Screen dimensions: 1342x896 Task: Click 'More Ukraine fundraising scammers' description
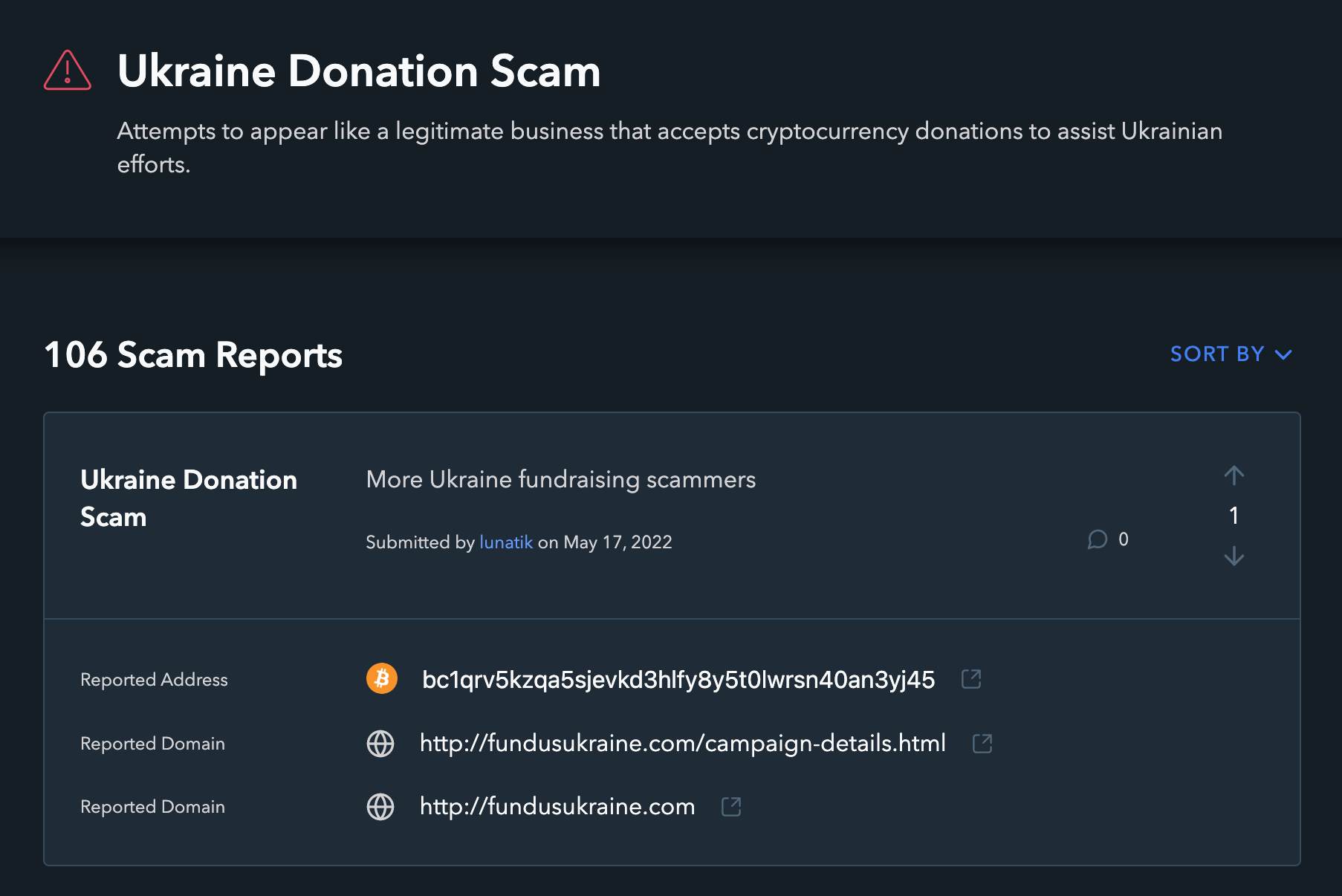[x=561, y=480]
